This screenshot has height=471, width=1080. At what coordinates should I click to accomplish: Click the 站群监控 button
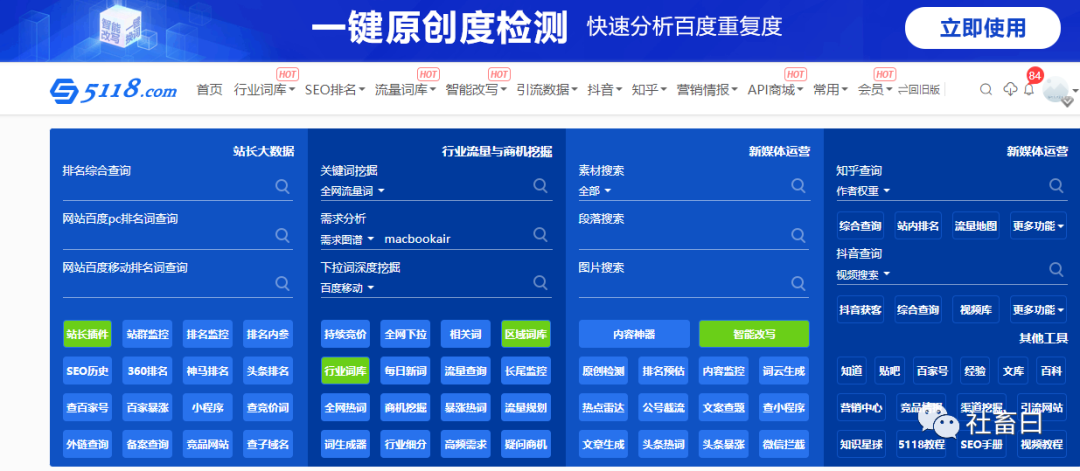point(147,334)
